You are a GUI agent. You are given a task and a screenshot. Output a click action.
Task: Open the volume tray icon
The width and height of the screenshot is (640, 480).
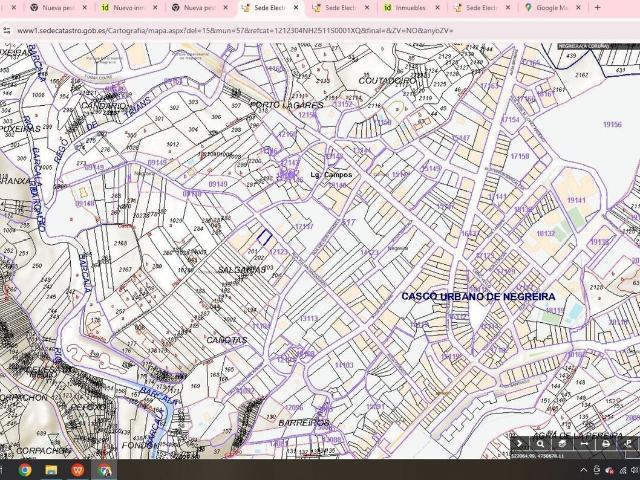click(636, 471)
